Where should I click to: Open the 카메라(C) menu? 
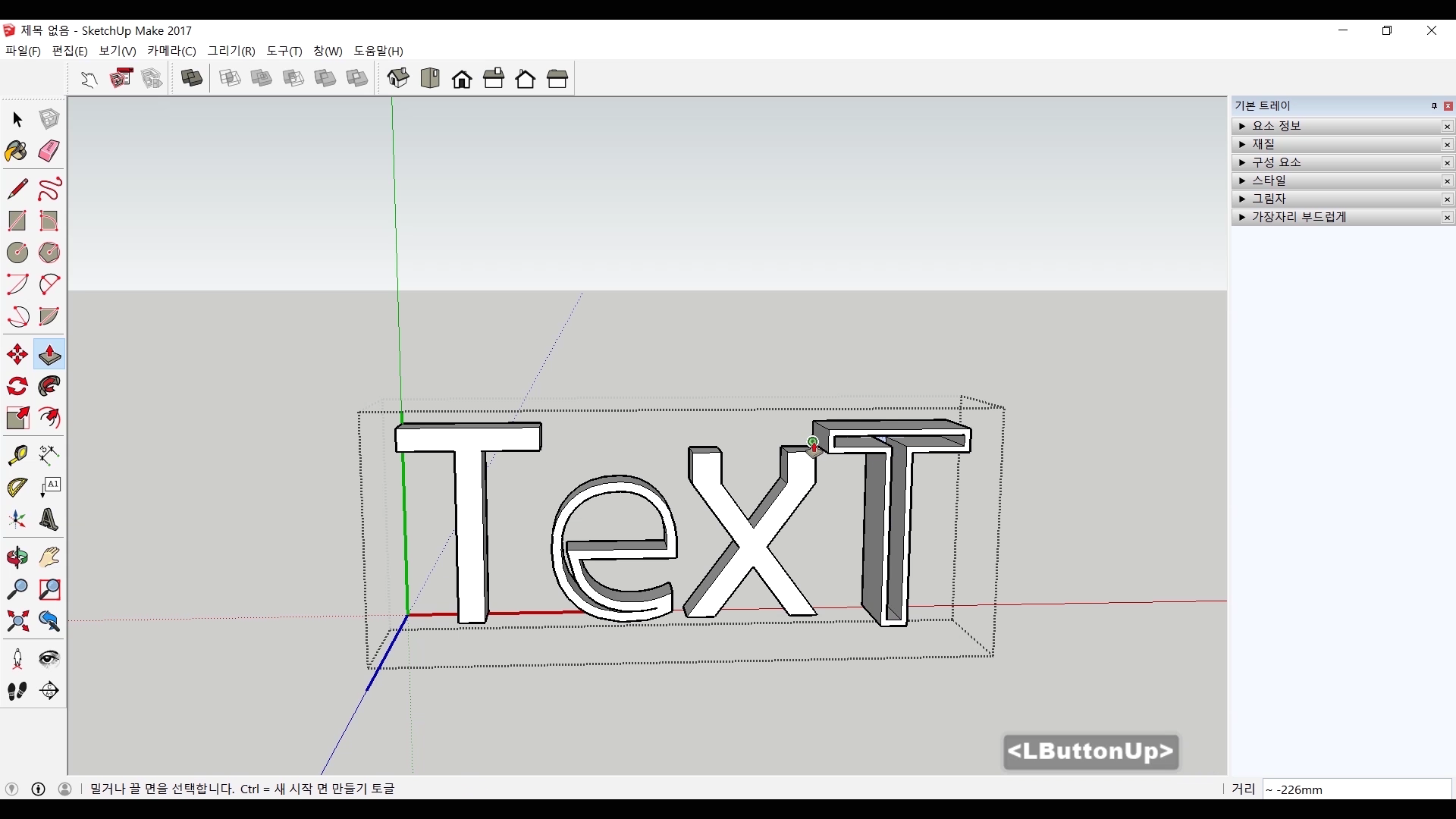click(x=171, y=51)
